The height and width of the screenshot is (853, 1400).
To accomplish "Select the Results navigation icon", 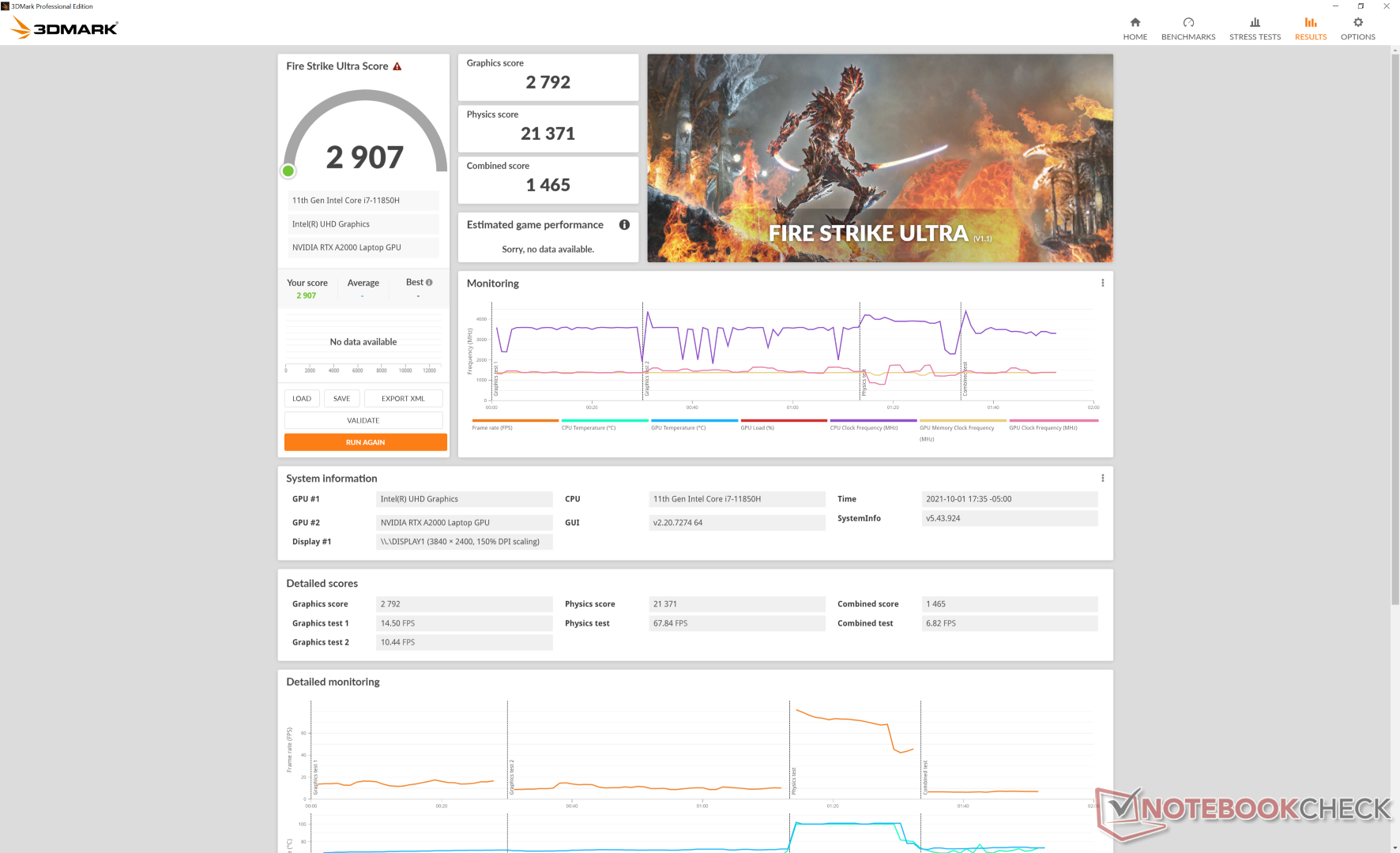I will [1311, 22].
